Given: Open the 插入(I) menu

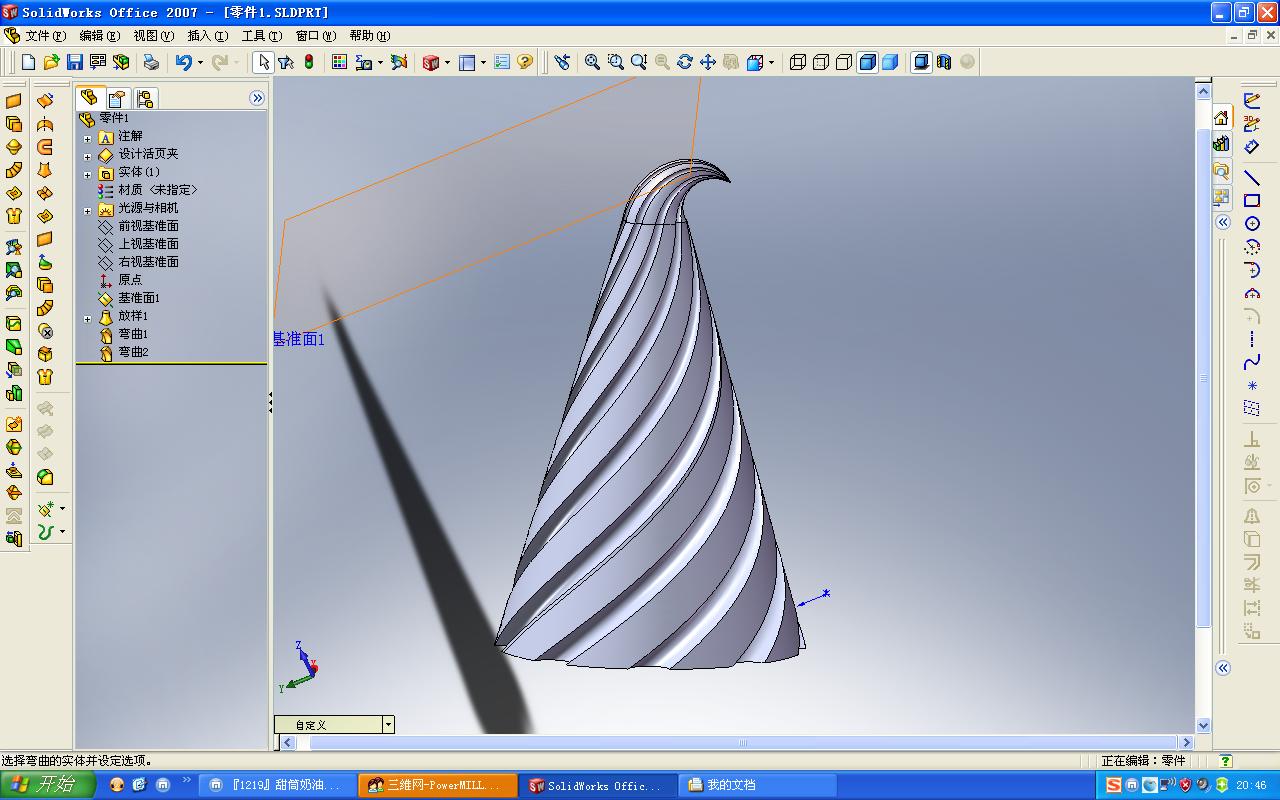Looking at the screenshot, I should 207,36.
